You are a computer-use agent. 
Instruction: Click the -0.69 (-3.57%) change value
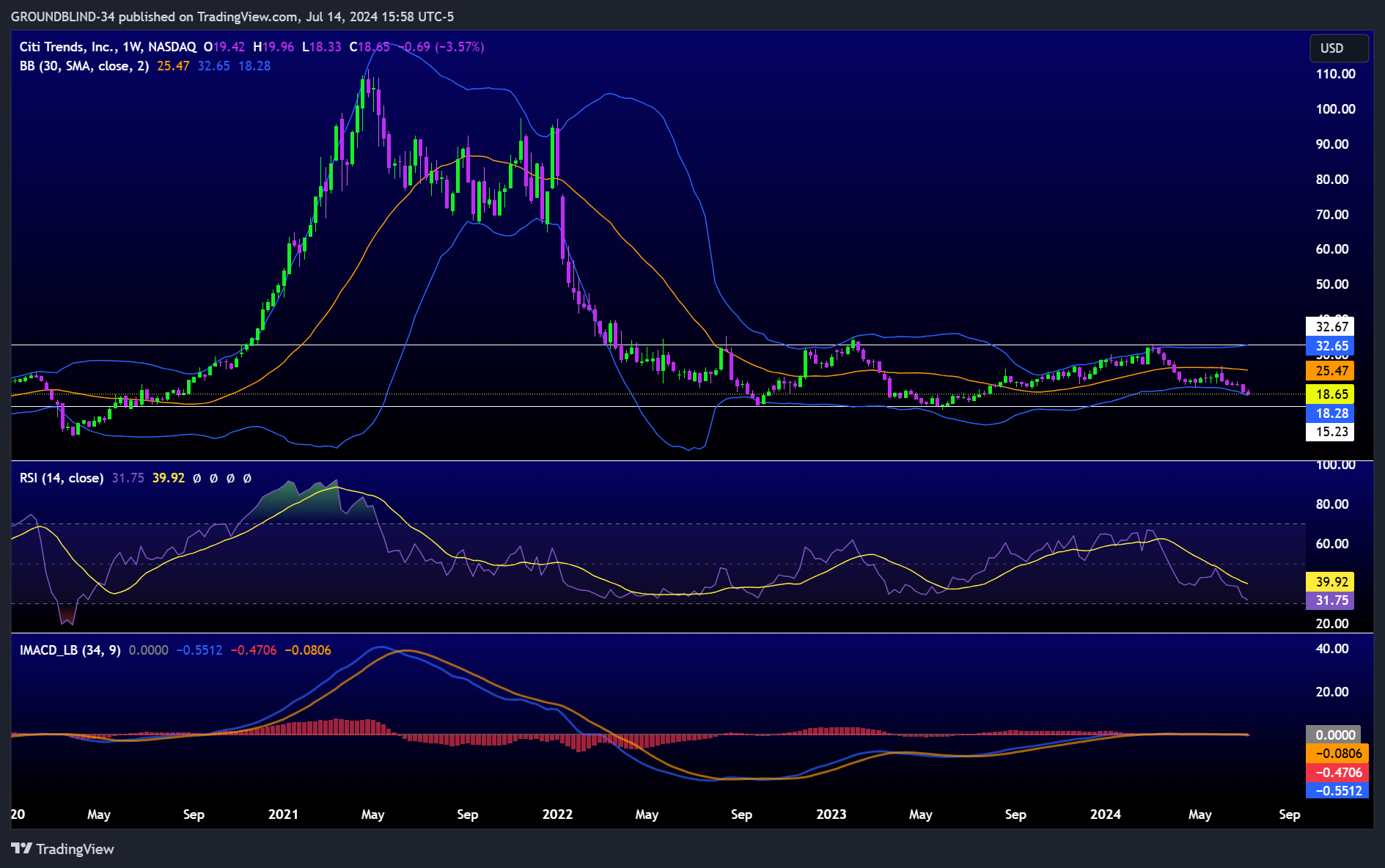tap(442, 47)
